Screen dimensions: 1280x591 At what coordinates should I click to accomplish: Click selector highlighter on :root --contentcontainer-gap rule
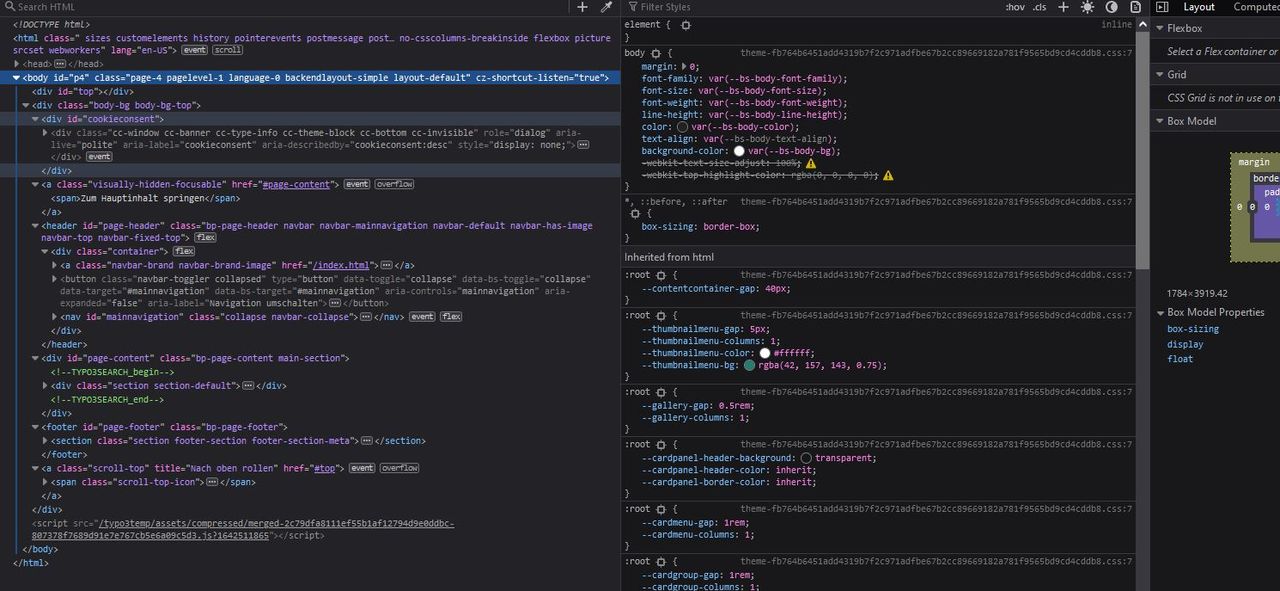(661, 275)
